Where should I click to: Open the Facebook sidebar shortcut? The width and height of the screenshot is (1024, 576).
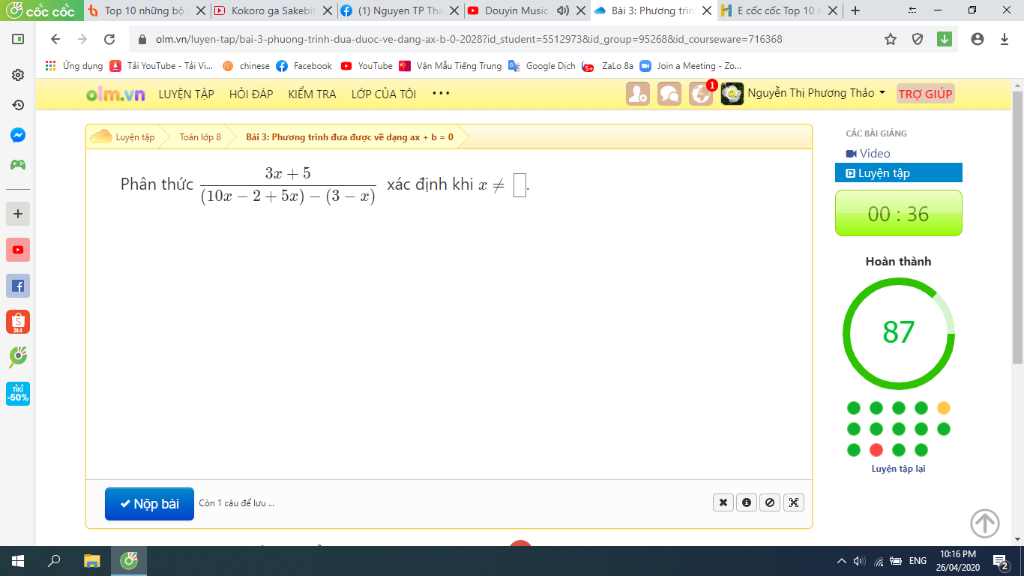pyautogui.click(x=18, y=286)
